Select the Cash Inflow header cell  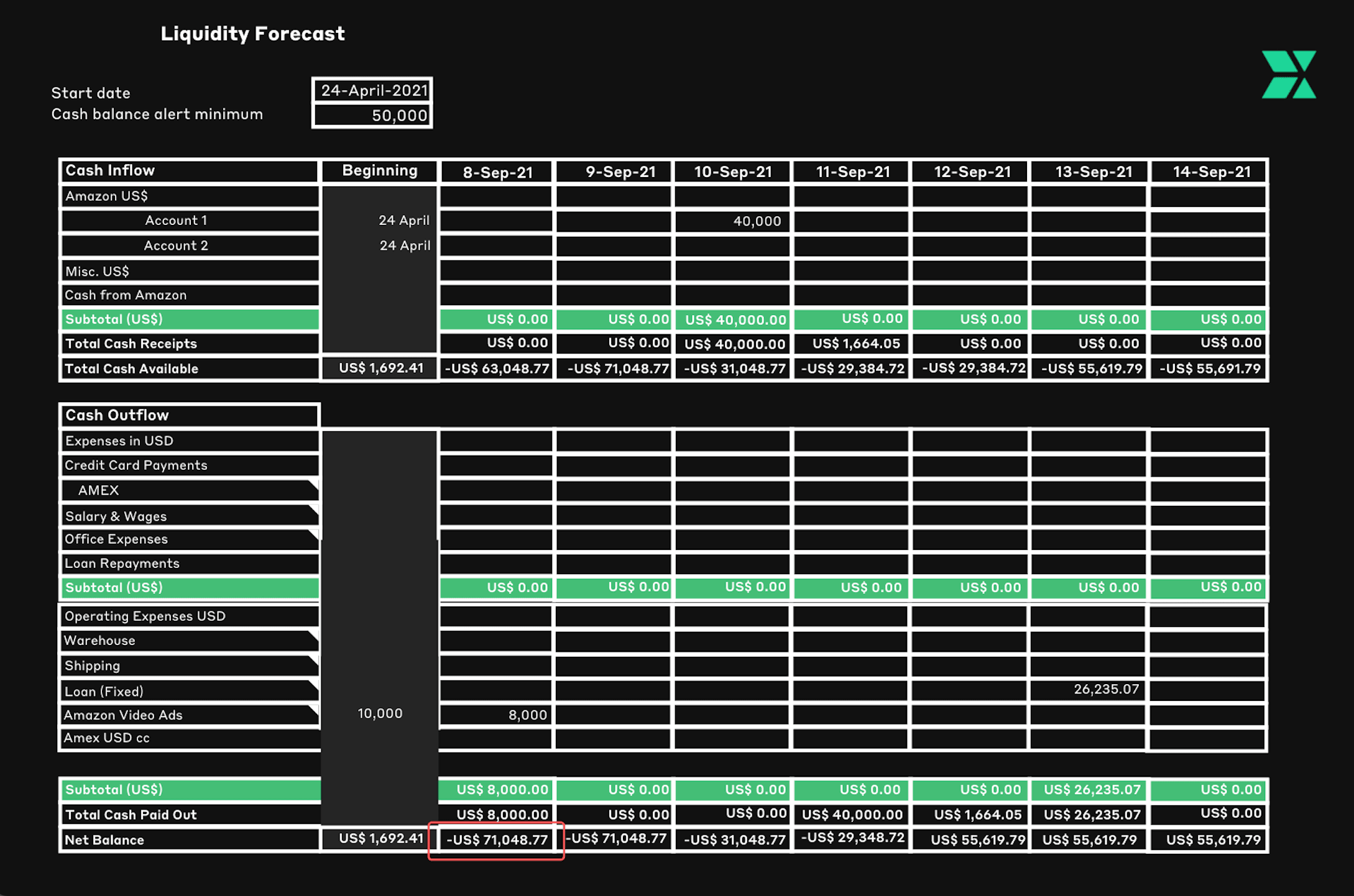tap(189, 171)
